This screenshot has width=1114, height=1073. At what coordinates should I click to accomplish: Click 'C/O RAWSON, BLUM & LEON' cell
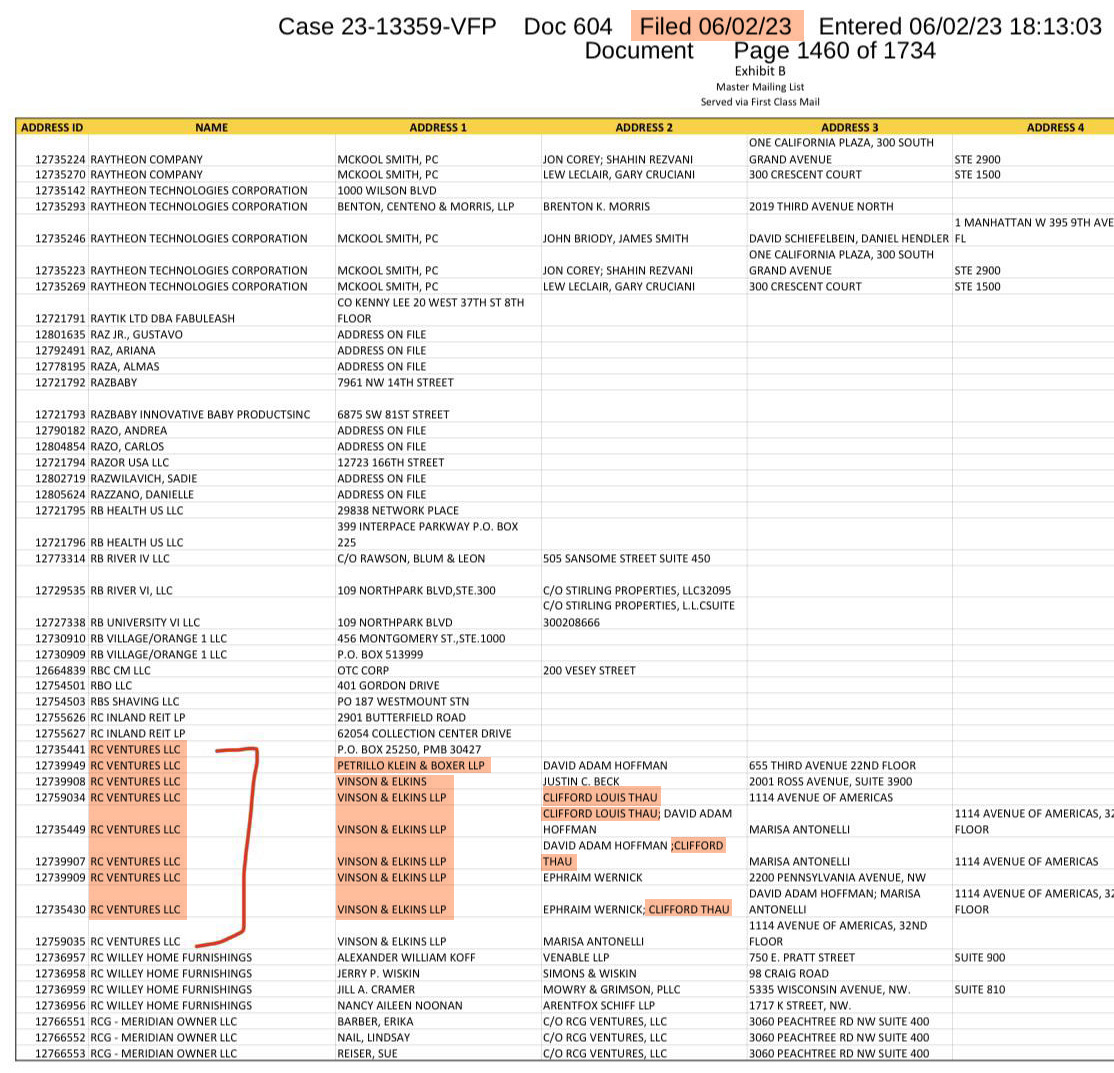point(411,559)
